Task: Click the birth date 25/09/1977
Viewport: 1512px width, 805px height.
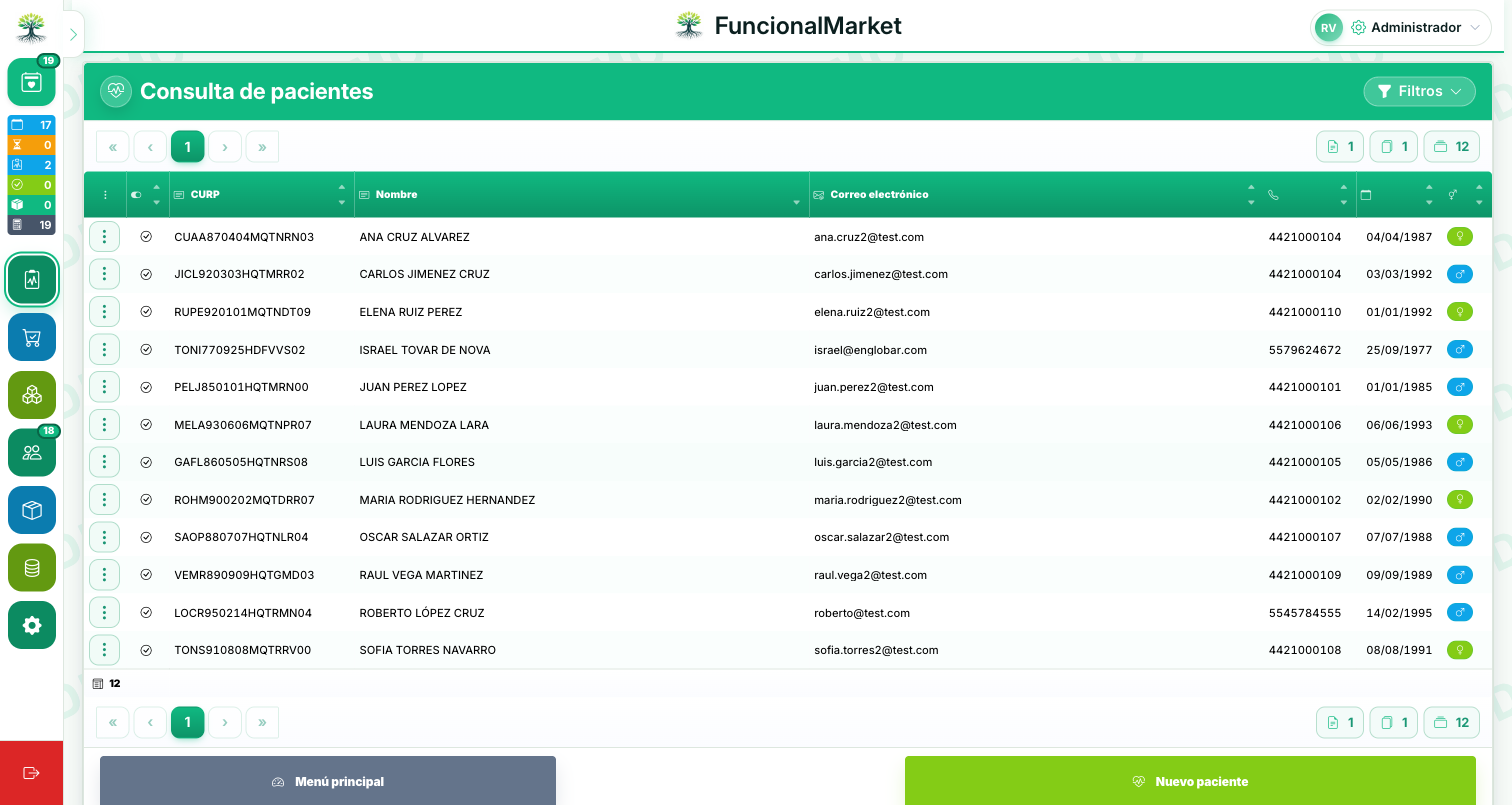Action: pyautogui.click(x=1399, y=350)
